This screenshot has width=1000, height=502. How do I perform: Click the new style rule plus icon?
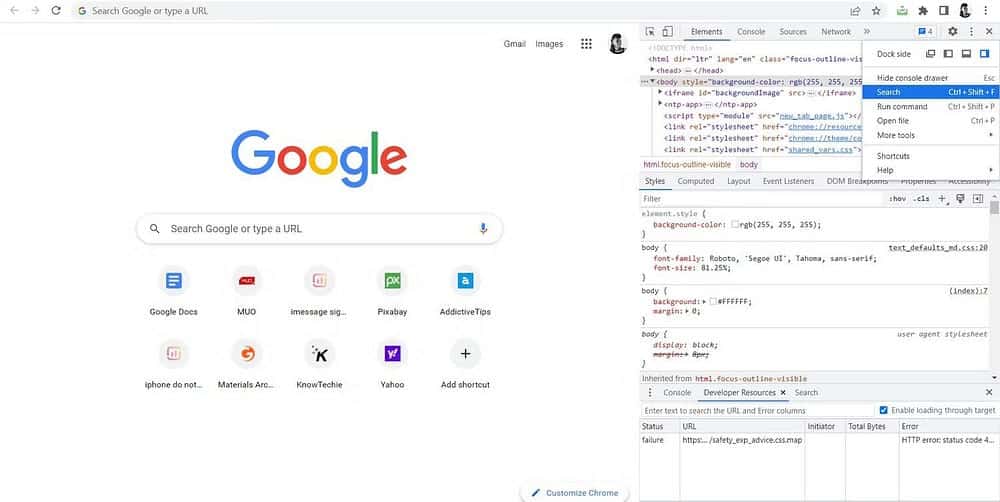click(942, 199)
